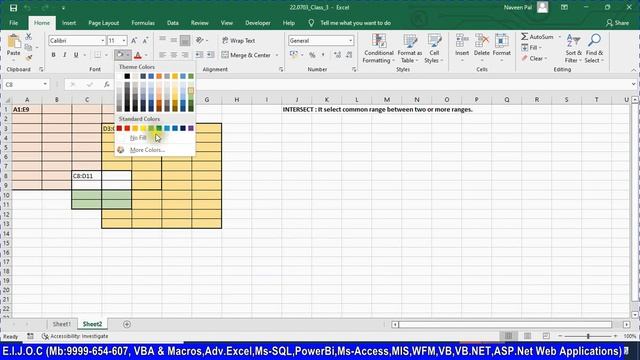Toggle Middle Align vertical alignment
The image size is (640, 360).
[x=174, y=40]
